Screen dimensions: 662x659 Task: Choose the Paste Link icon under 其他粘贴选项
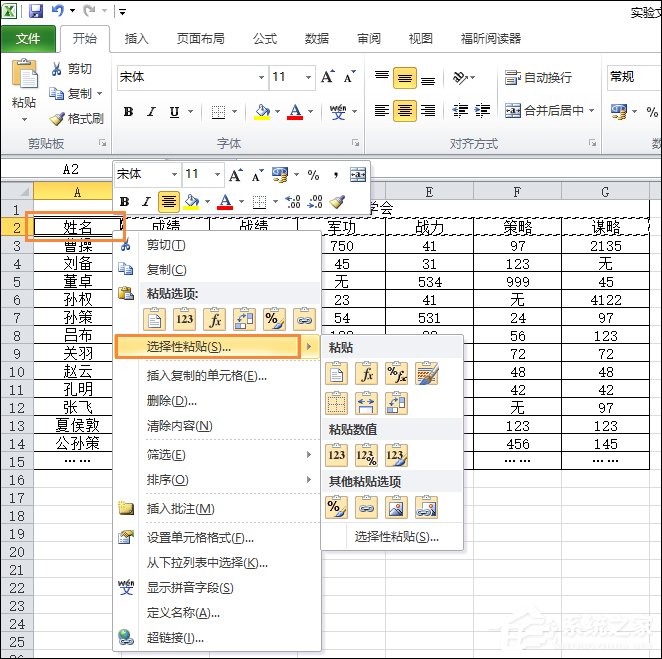coord(367,508)
